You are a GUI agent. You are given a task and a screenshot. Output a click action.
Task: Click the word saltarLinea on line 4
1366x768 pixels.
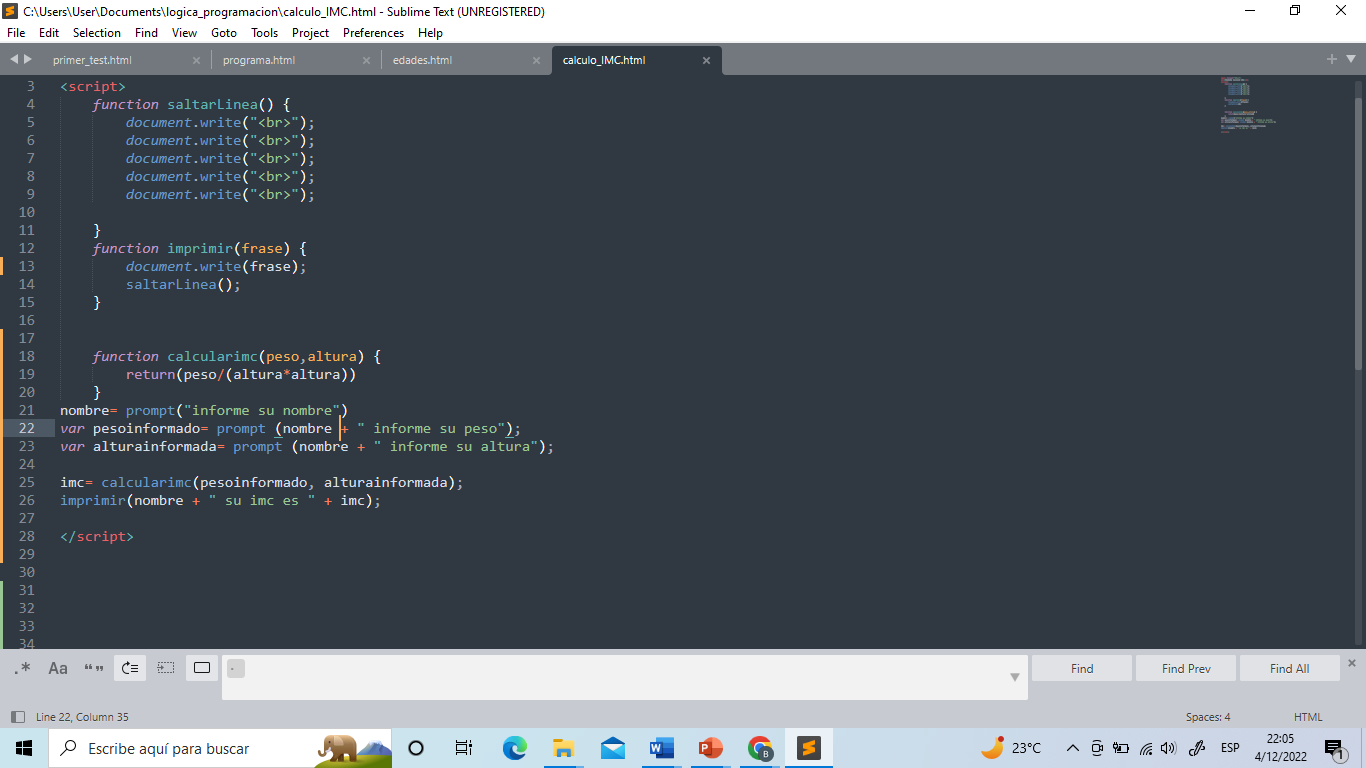click(213, 104)
